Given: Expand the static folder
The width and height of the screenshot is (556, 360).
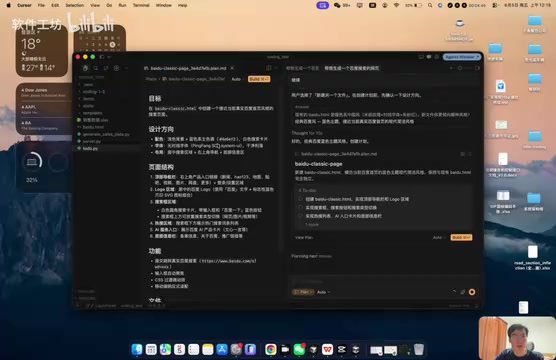Looking at the screenshot, I should point(88,106).
